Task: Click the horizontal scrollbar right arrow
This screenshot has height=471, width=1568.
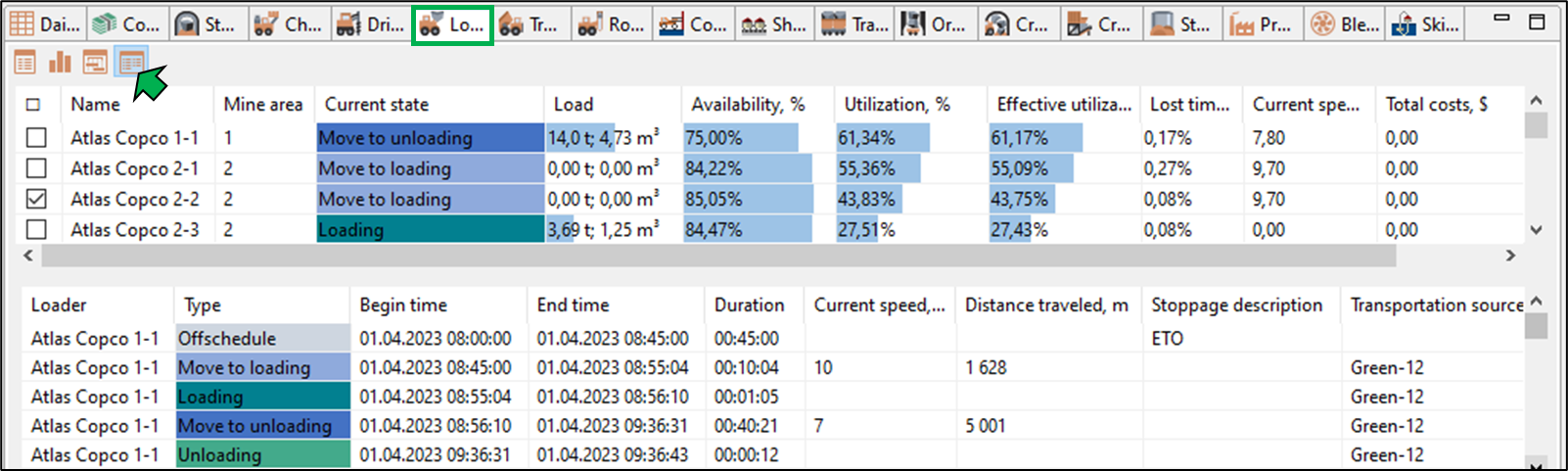Action: tap(1510, 255)
